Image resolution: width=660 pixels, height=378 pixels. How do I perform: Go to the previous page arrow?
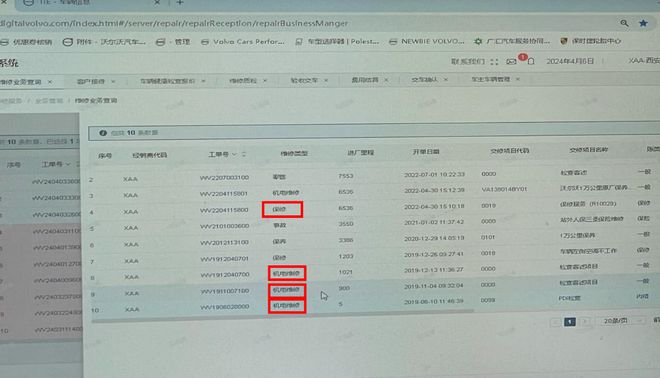(556, 322)
